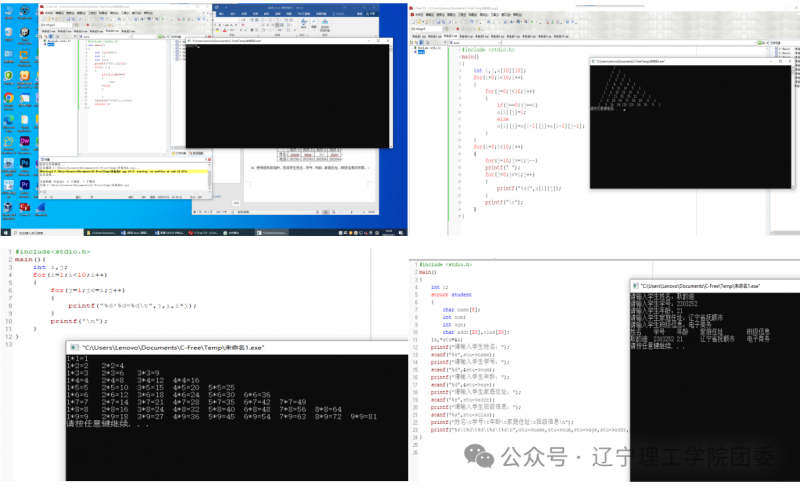Open the Styles gallery in Word's ribbon
Screen dimensions: 800x489
click(304, 25)
